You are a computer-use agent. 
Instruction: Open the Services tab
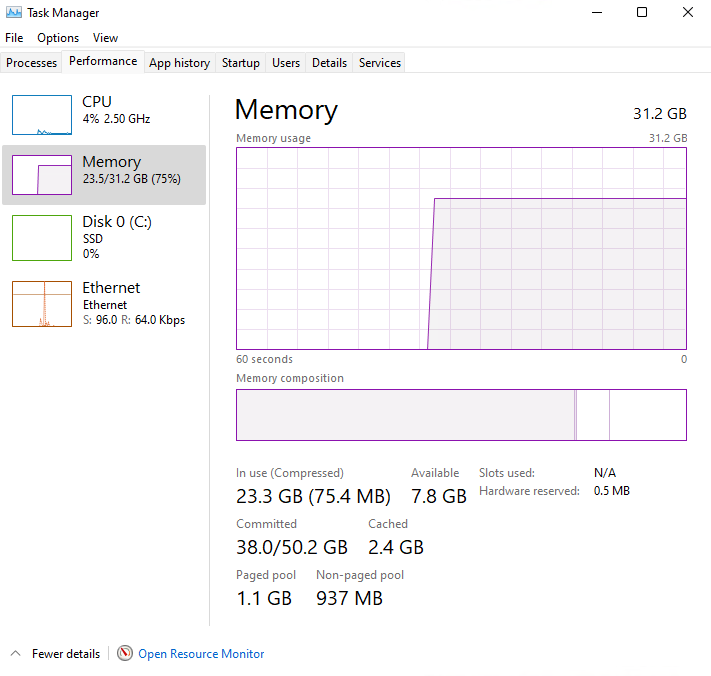coord(380,63)
